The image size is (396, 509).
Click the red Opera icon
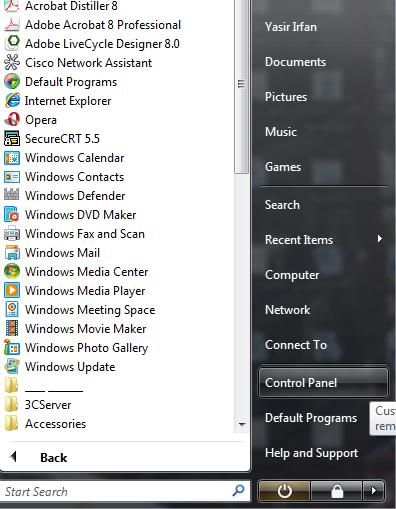12,120
